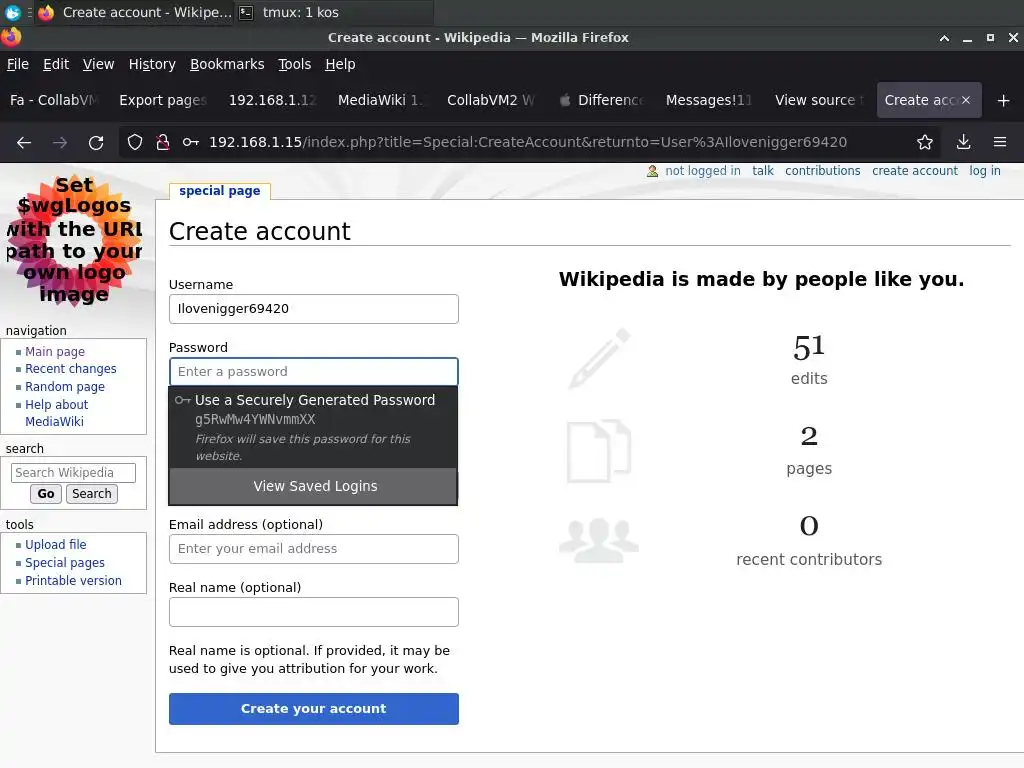This screenshot has width=1024, height=768.
Task: Click the sidebar Search button
Action: tap(91, 494)
